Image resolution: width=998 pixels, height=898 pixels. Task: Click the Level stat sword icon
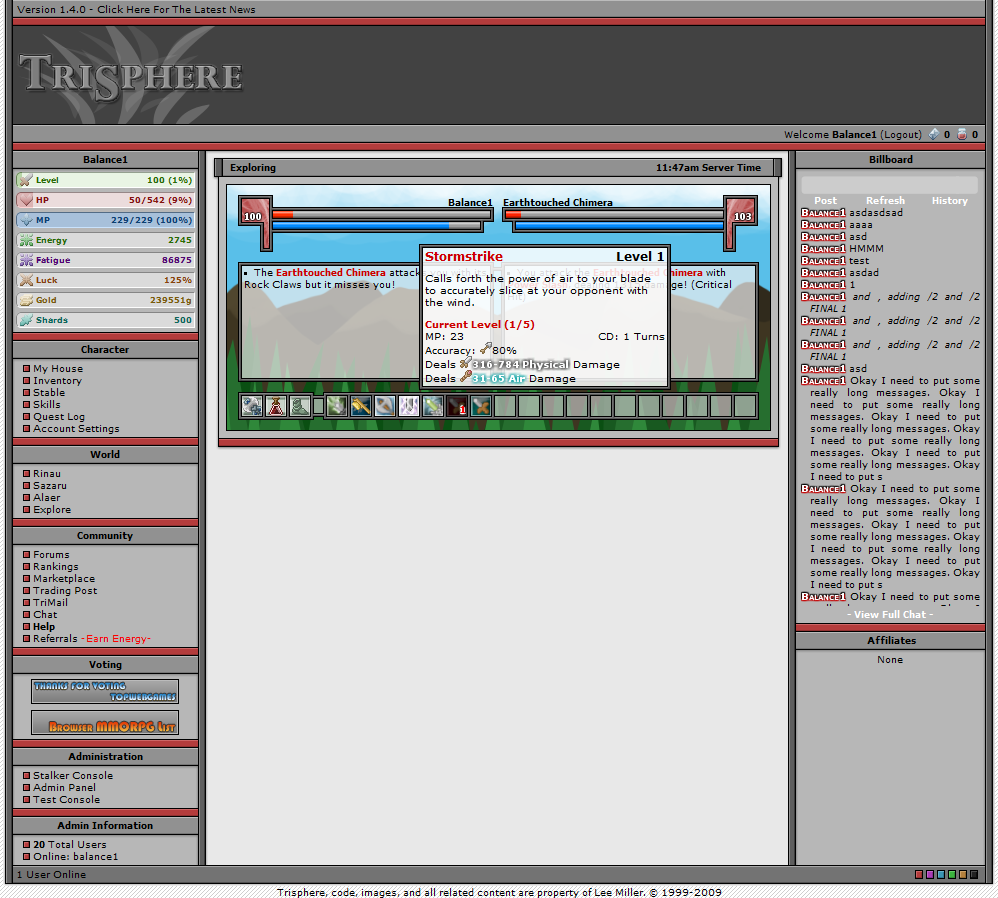click(25, 180)
